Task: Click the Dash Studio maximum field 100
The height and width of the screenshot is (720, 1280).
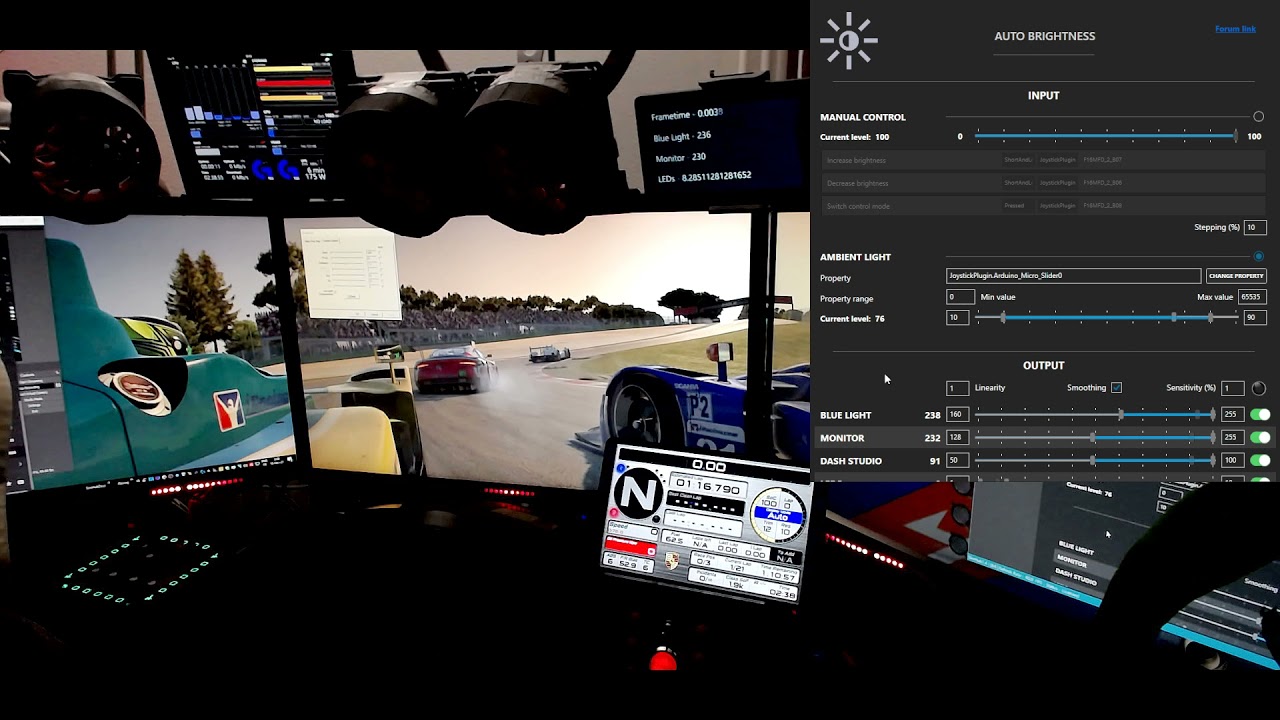Action: 1232,461
